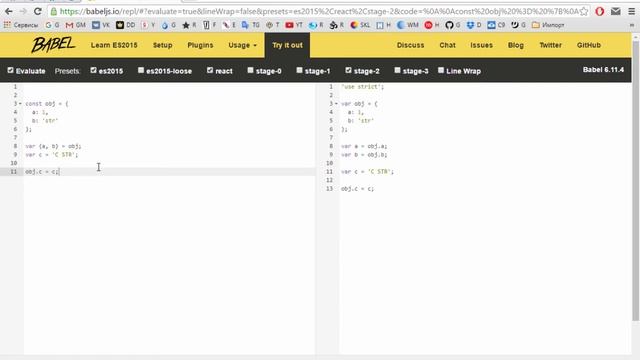
Task: Open the YT YouTube bookmark
Action: click(x=294, y=25)
